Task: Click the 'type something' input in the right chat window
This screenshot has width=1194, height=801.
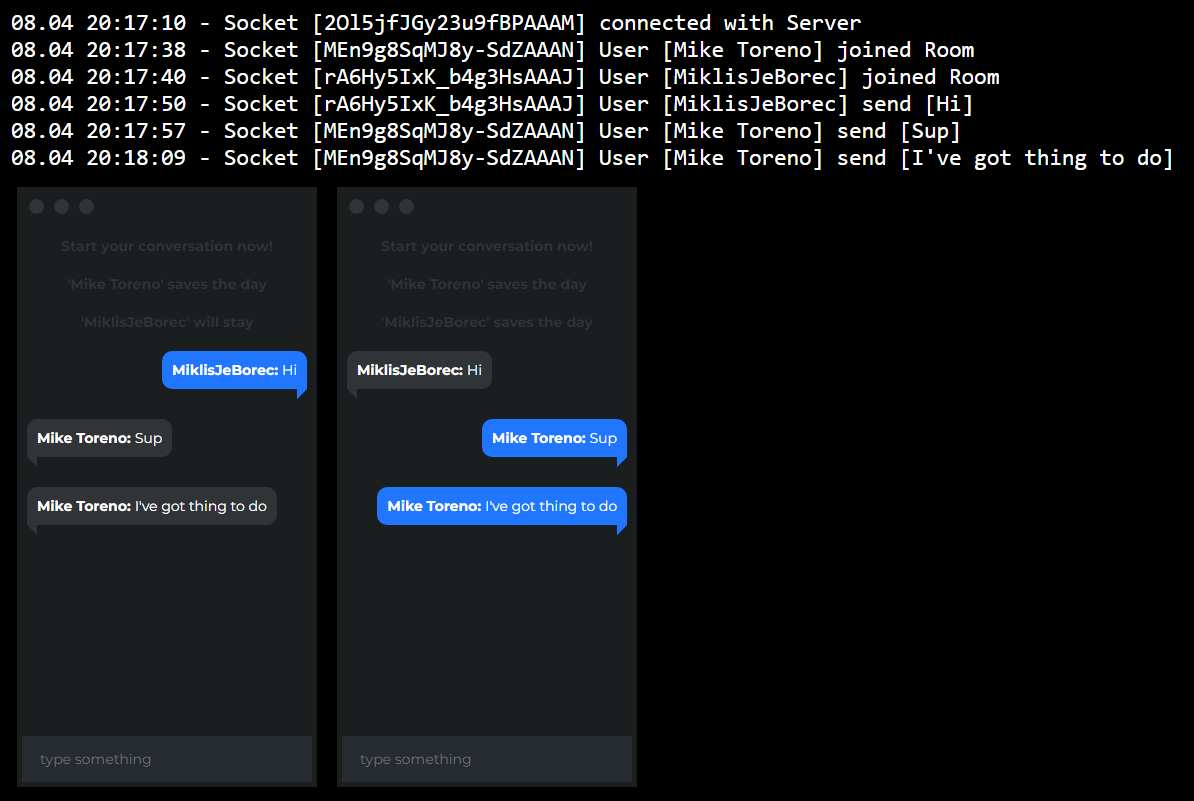Action: click(x=487, y=758)
